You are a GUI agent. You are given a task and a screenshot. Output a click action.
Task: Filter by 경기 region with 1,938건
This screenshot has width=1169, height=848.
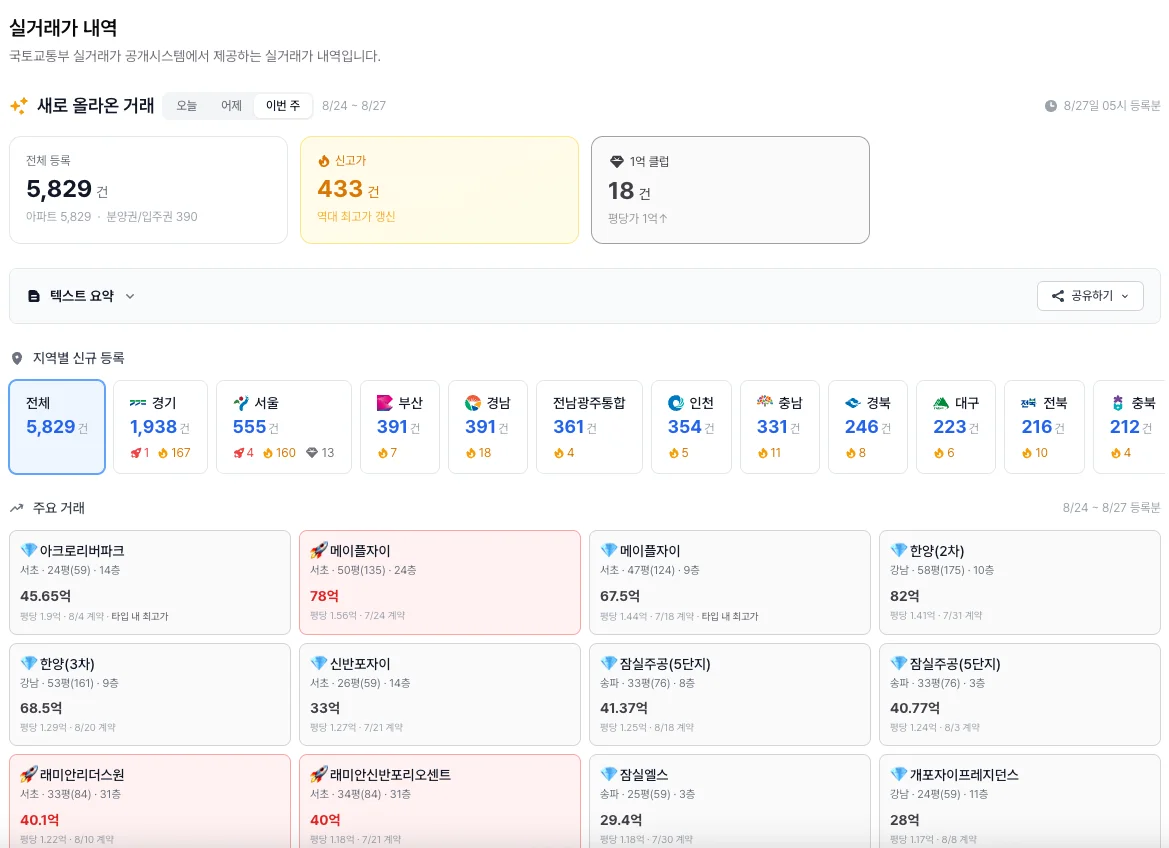click(160, 427)
